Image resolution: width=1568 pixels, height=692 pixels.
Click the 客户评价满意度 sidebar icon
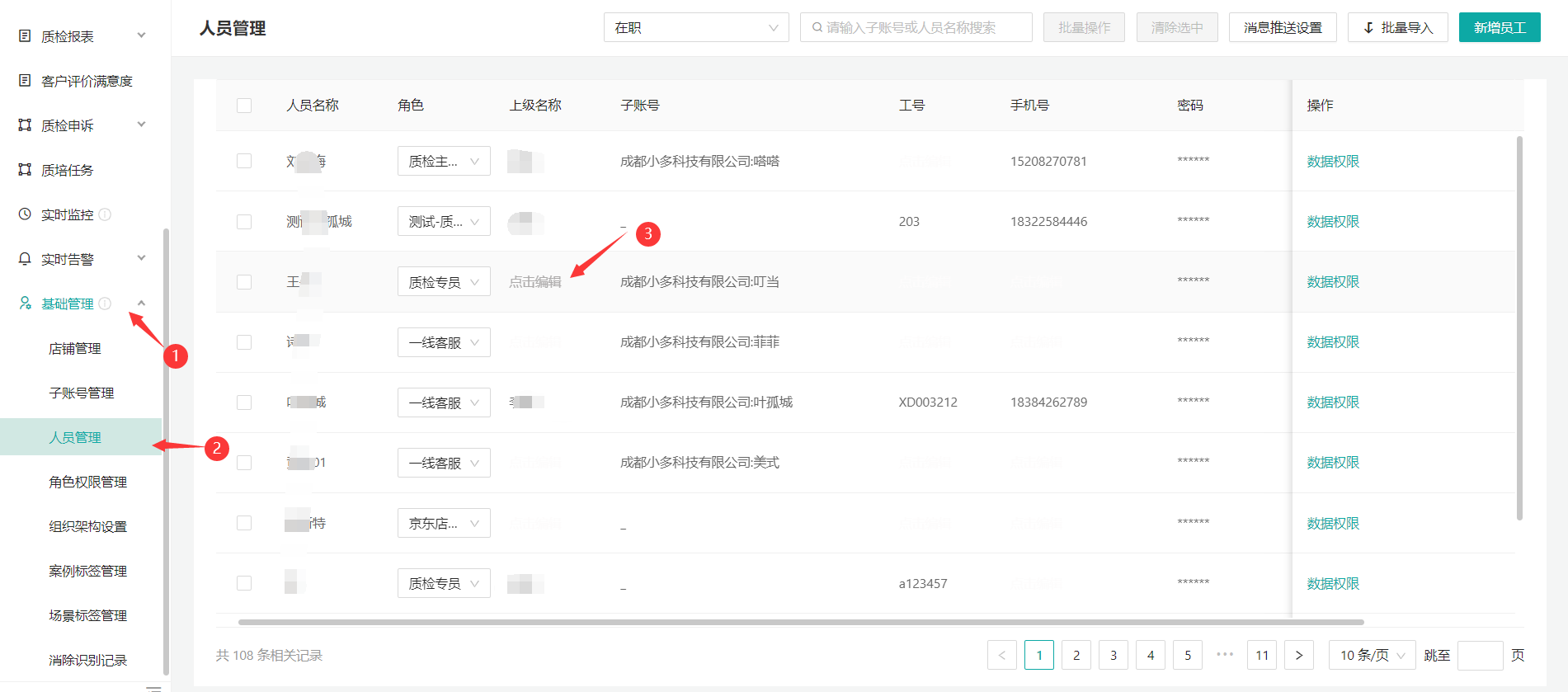point(25,81)
